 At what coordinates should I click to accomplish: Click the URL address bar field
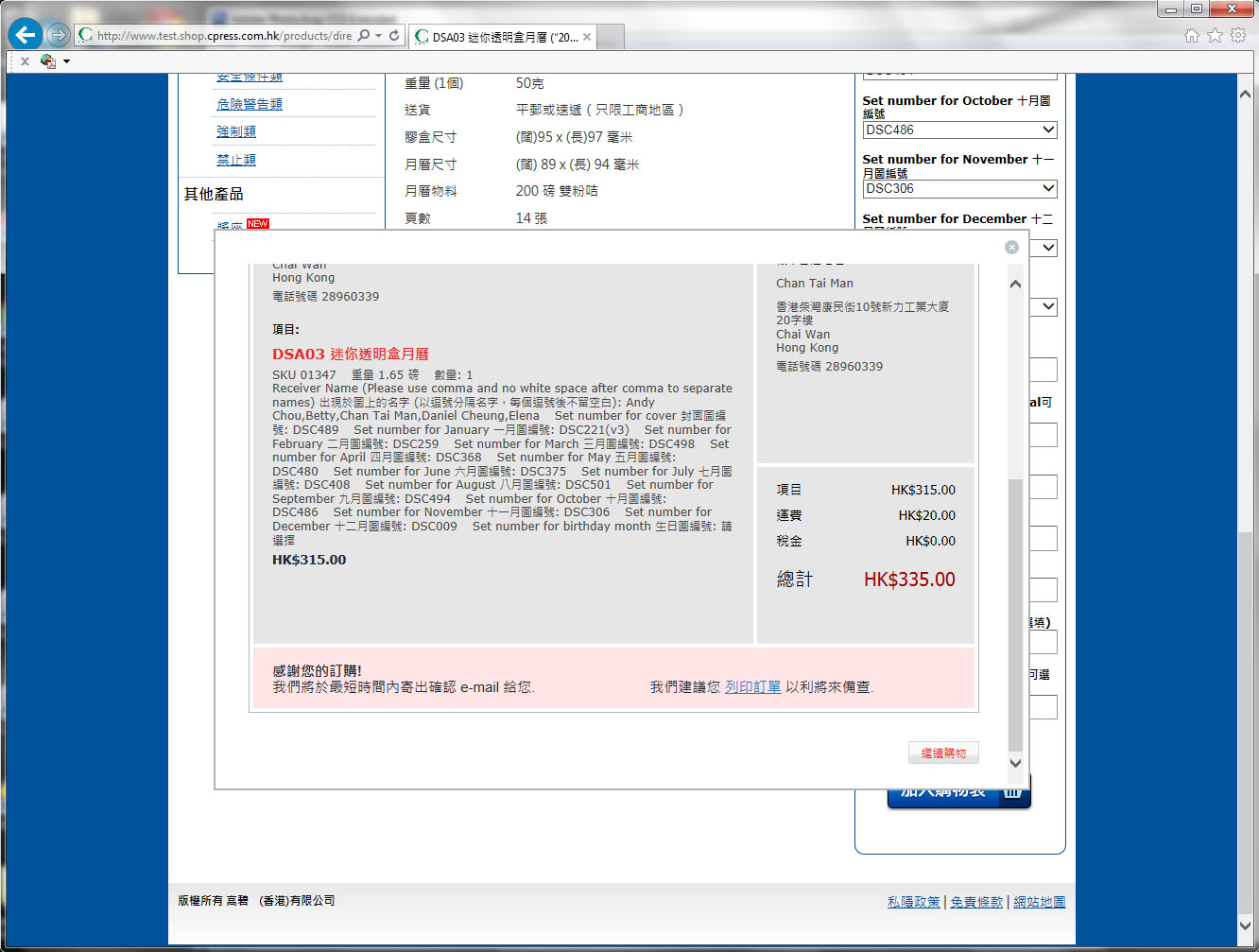(x=223, y=36)
